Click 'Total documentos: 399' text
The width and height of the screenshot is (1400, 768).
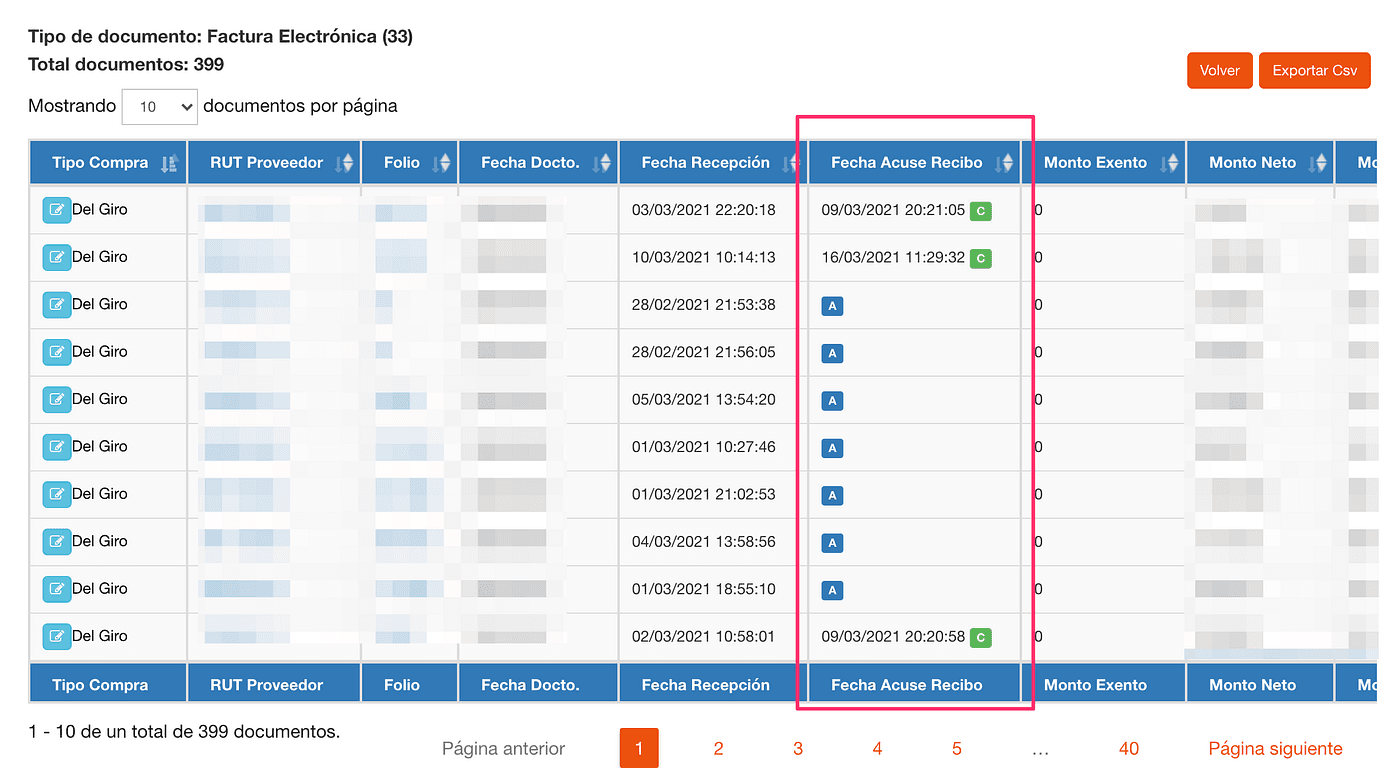(x=126, y=65)
